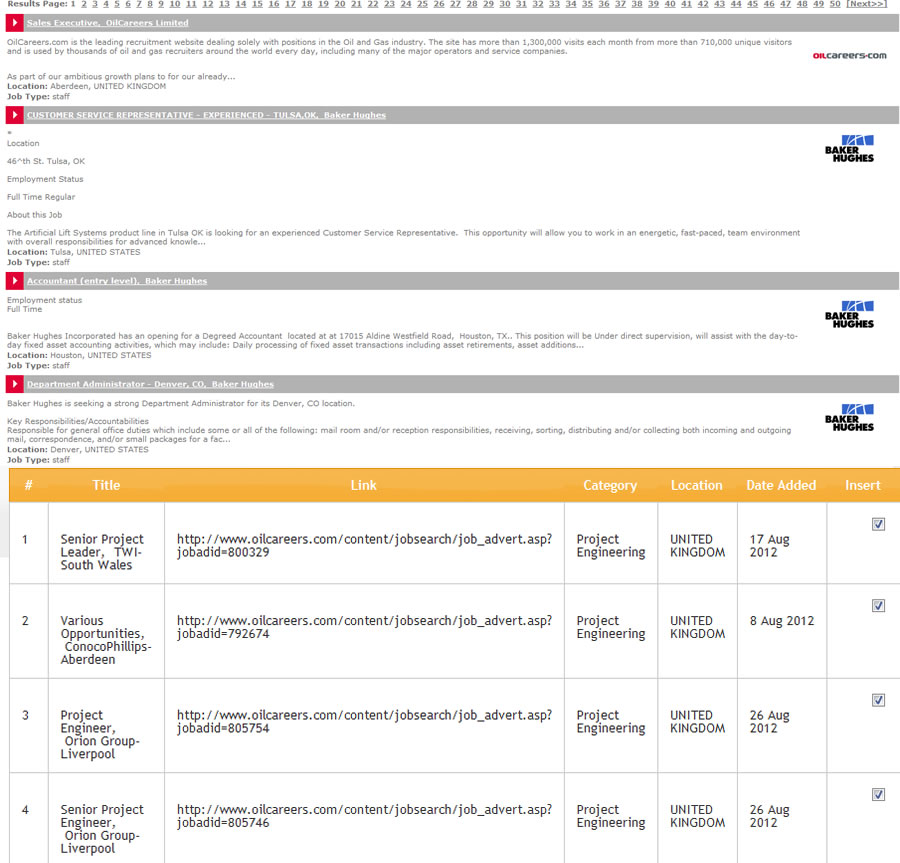Click the oilcareers.com logo
900x863 pixels.
point(849,56)
